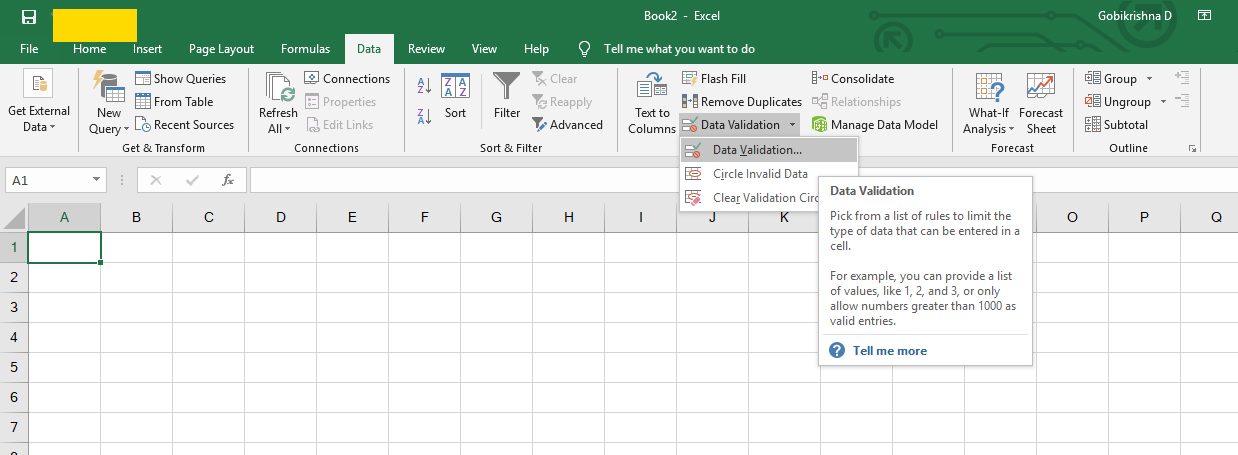Image resolution: width=1238 pixels, height=455 pixels.
Task: Expand the Data Validation dropdown arrow
Action: pos(792,125)
